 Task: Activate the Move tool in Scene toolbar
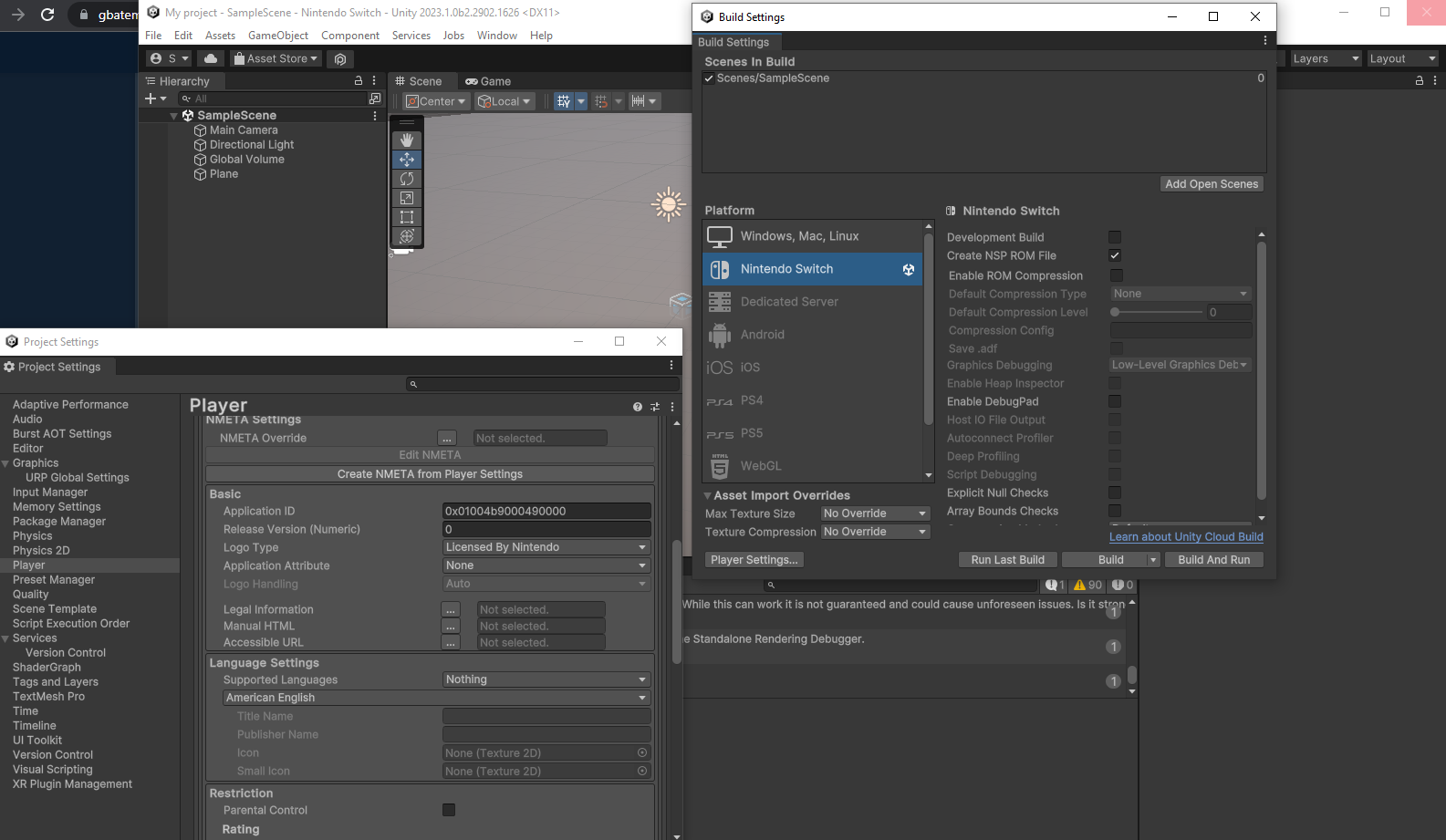pos(407,160)
